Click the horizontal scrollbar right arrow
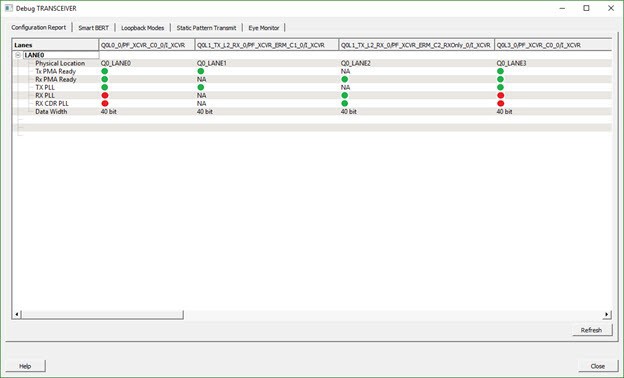The width and height of the screenshot is (624, 378). coord(607,314)
